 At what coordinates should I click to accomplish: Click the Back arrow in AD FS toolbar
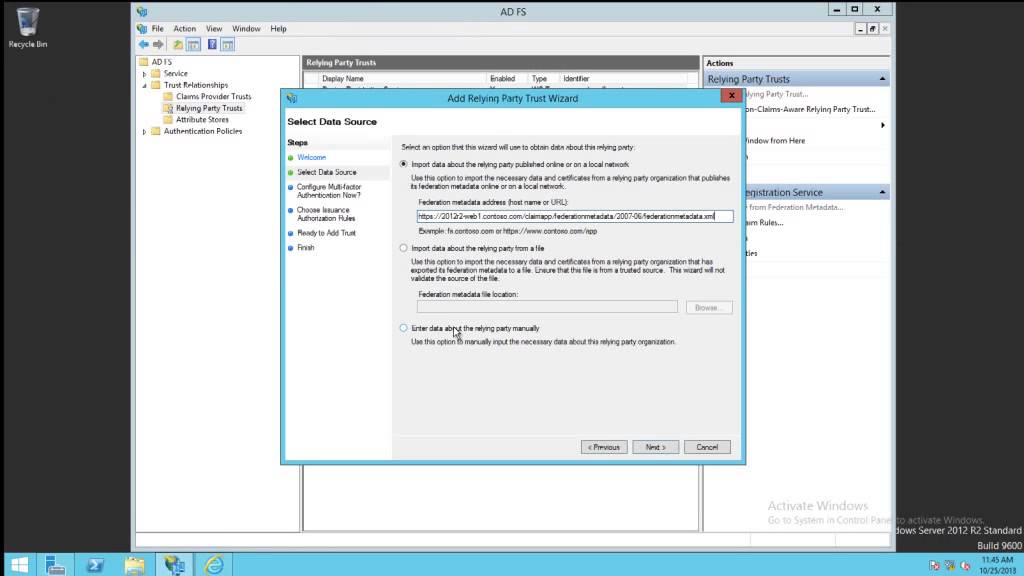coord(144,44)
